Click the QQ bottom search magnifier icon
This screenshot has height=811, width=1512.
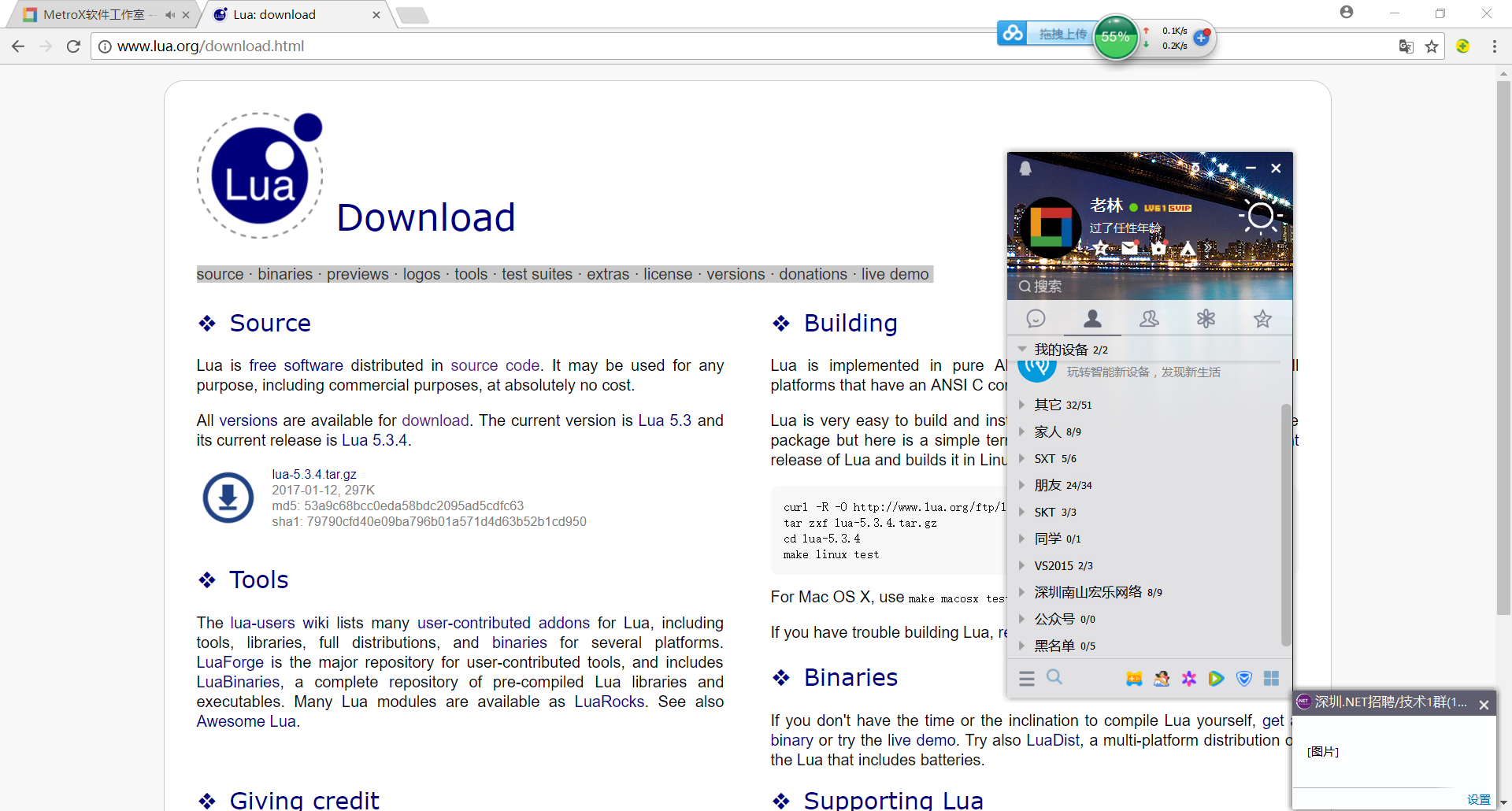[x=1054, y=678]
